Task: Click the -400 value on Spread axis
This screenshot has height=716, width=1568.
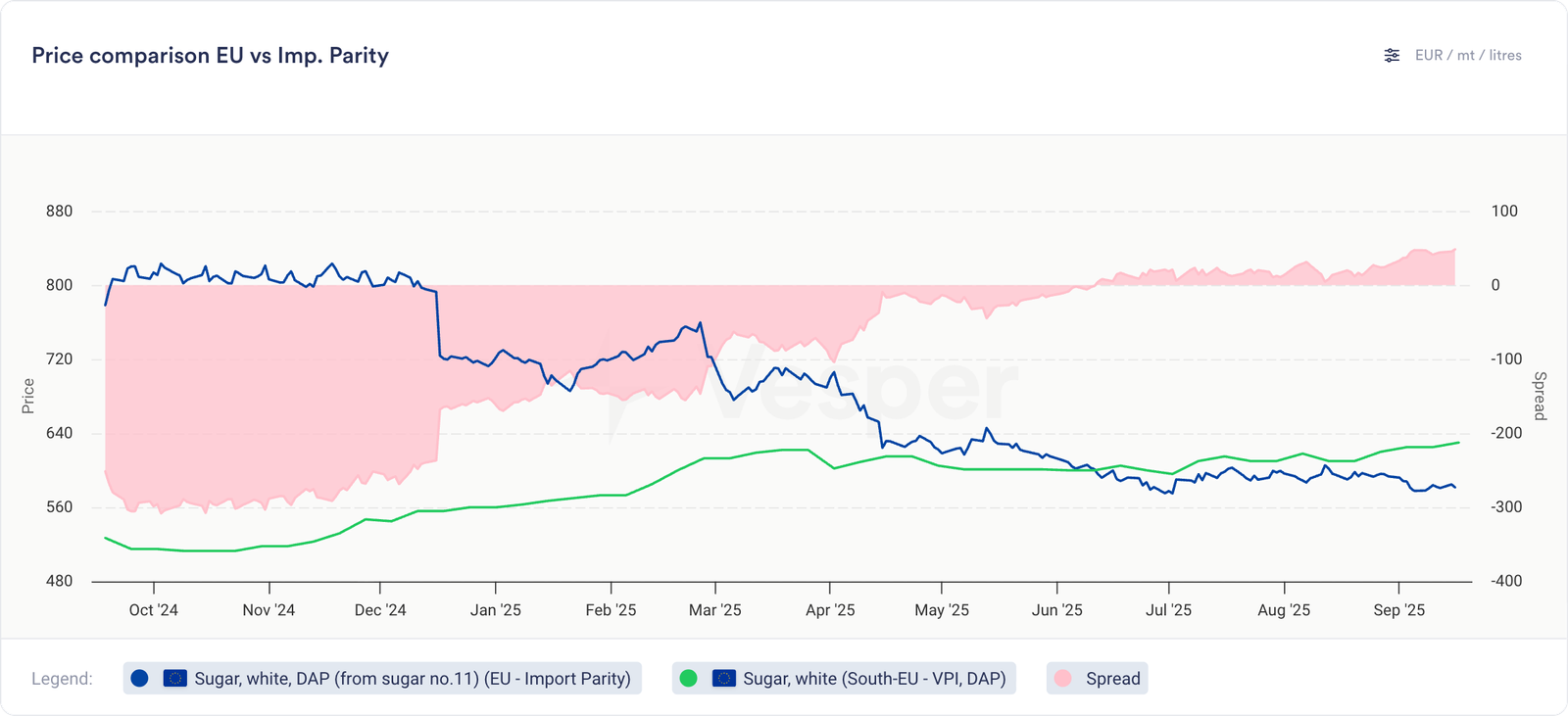Action: 1505,581
